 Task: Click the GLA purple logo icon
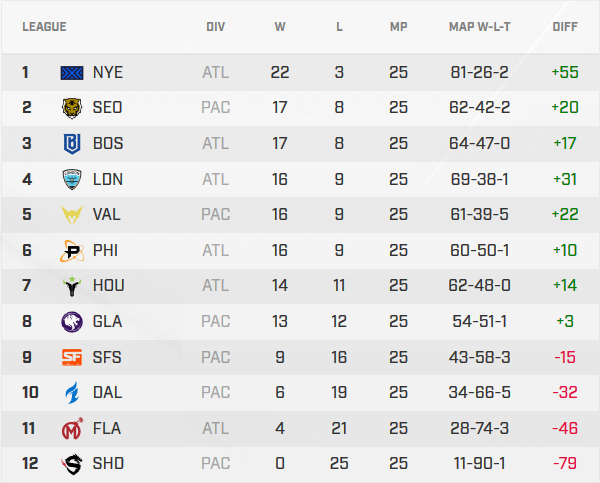pos(73,322)
